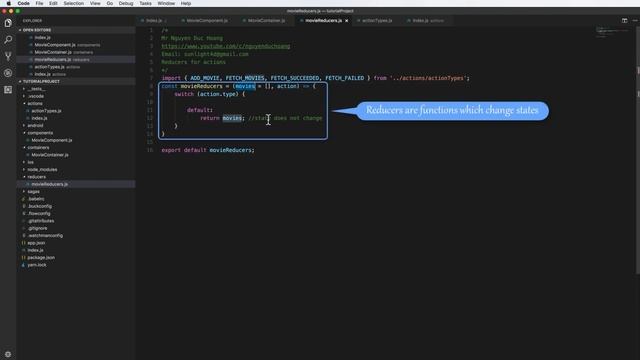Open the Apple menu

(9, 3)
